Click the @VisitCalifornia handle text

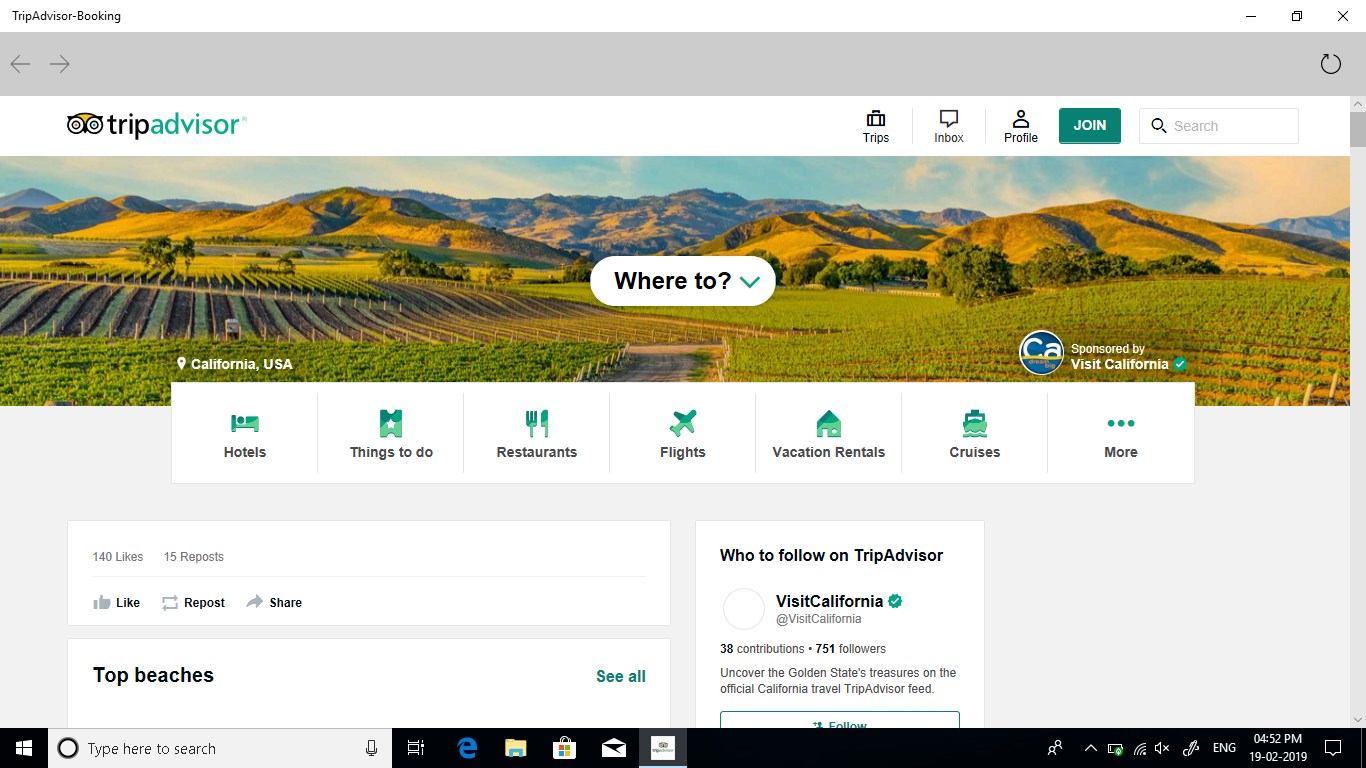819,619
